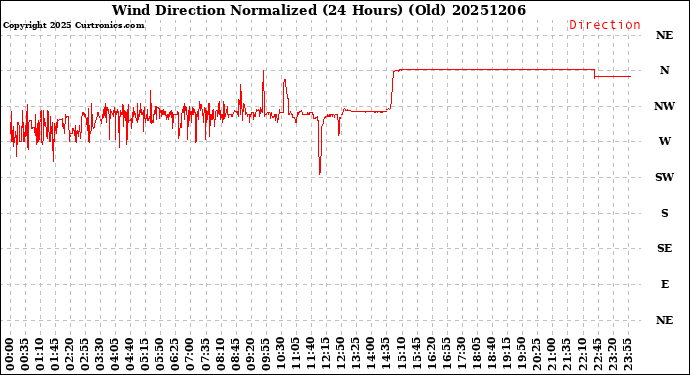Click the bottom NE axis label
Screen dimensions: 690x375
click(664, 320)
